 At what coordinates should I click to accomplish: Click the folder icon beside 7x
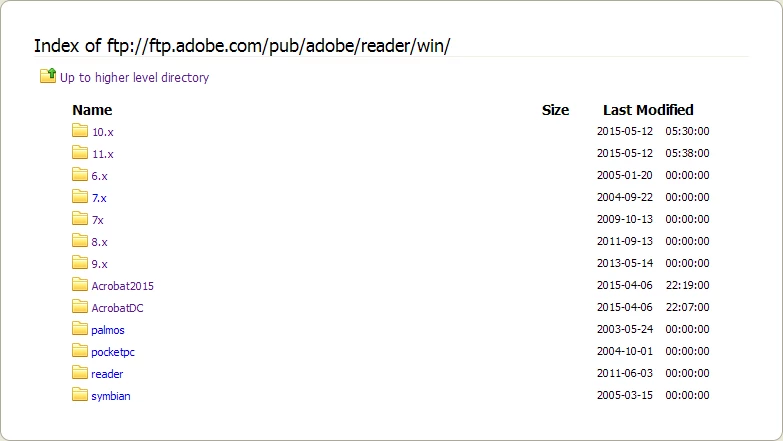[x=79, y=219]
